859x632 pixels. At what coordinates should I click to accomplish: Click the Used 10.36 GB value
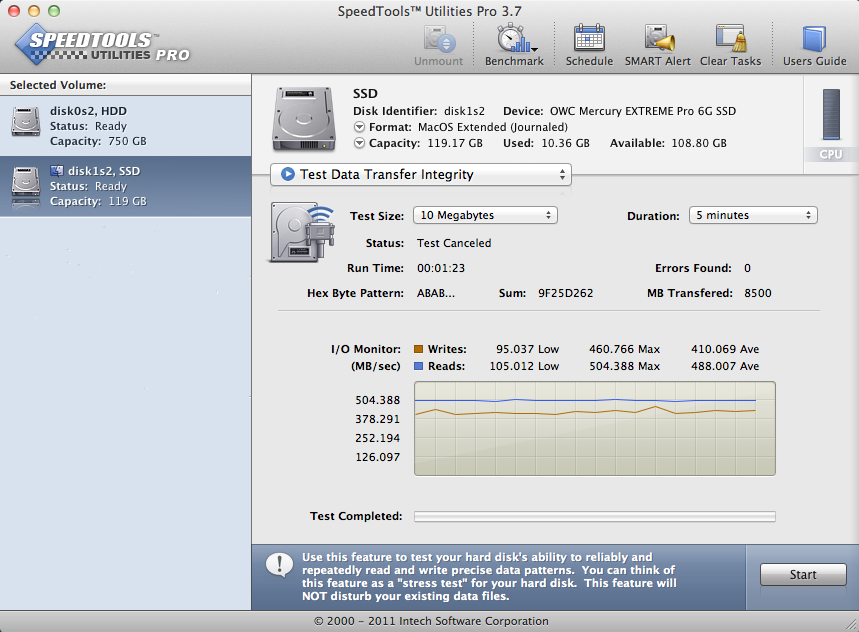tap(565, 143)
